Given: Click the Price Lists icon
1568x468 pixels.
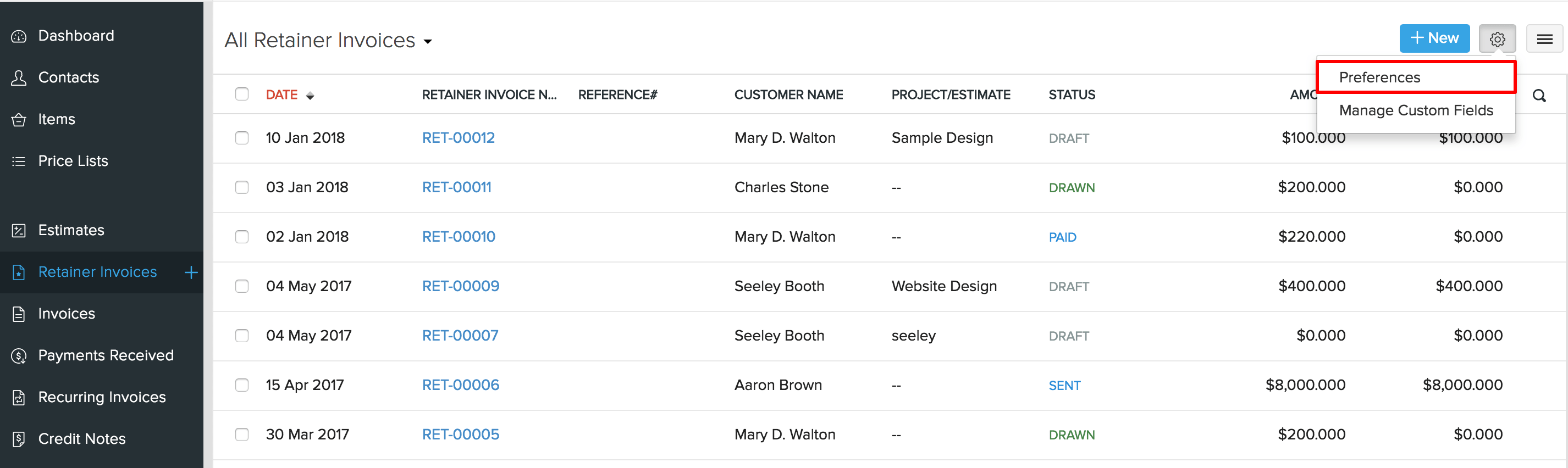Looking at the screenshot, I should point(19,161).
